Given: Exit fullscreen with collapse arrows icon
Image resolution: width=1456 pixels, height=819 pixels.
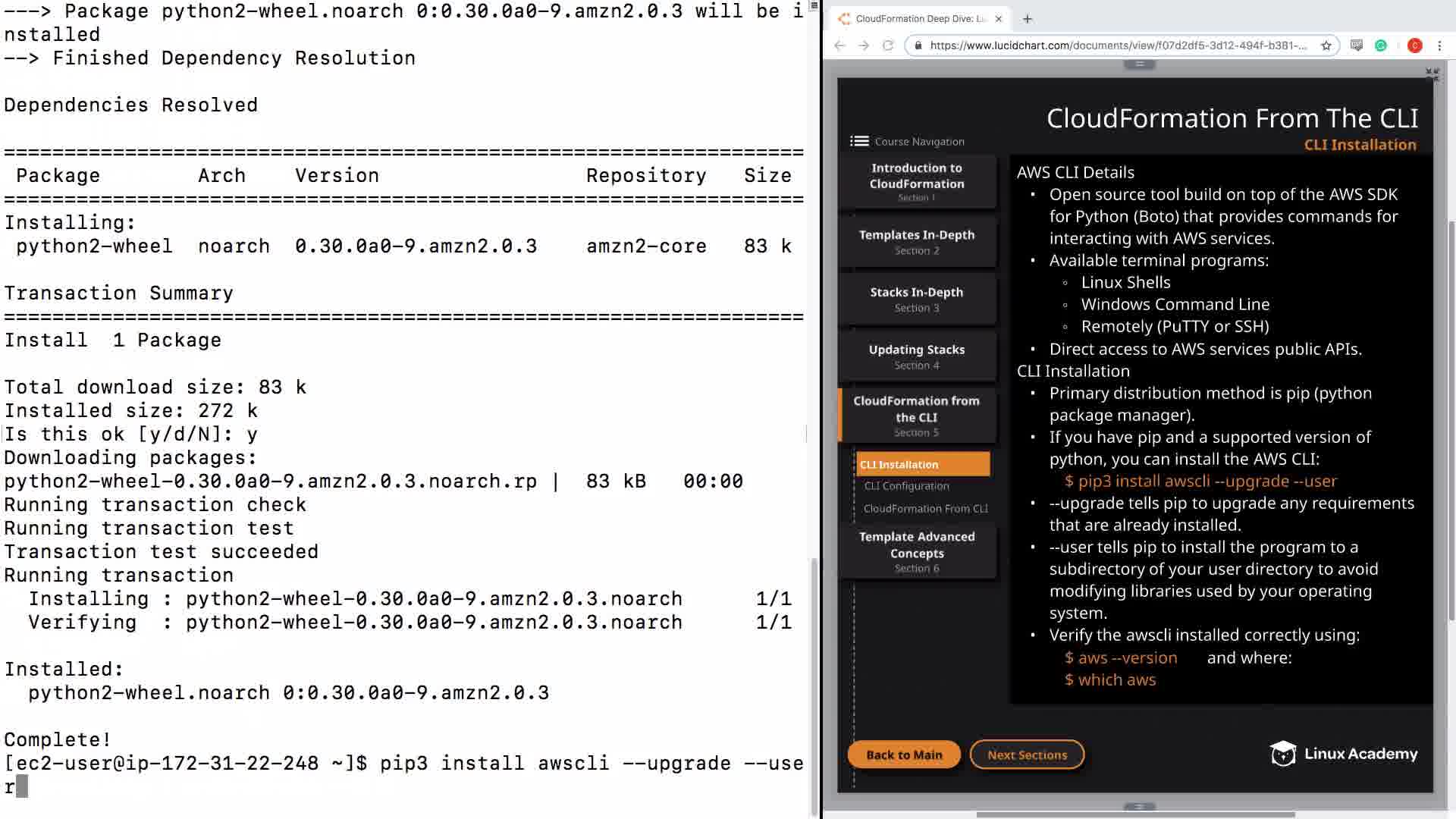Looking at the screenshot, I should pyautogui.click(x=1432, y=74).
